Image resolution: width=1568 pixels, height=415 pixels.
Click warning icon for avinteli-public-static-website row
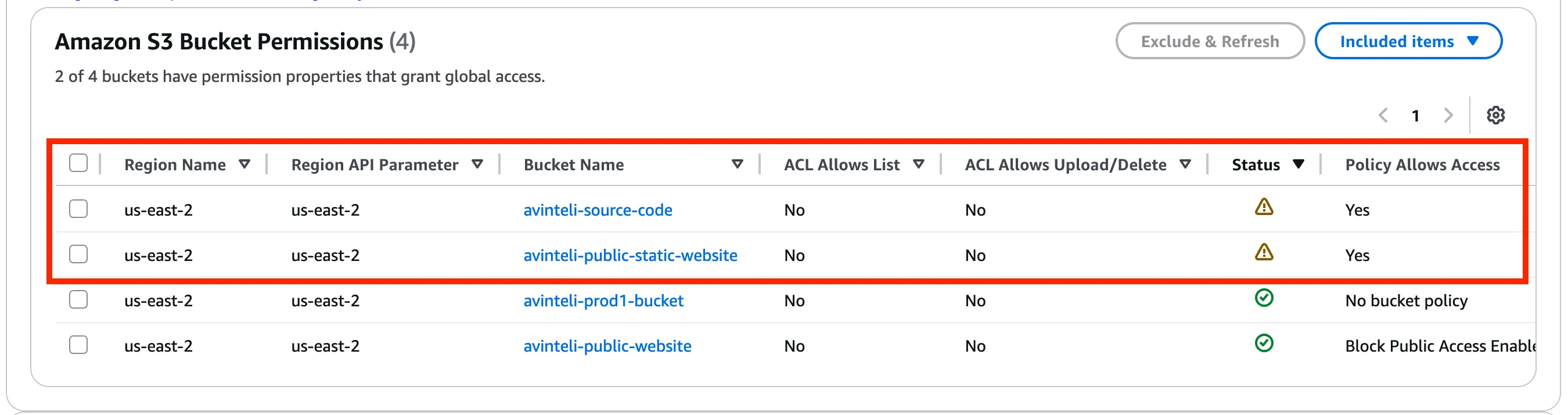(1264, 253)
